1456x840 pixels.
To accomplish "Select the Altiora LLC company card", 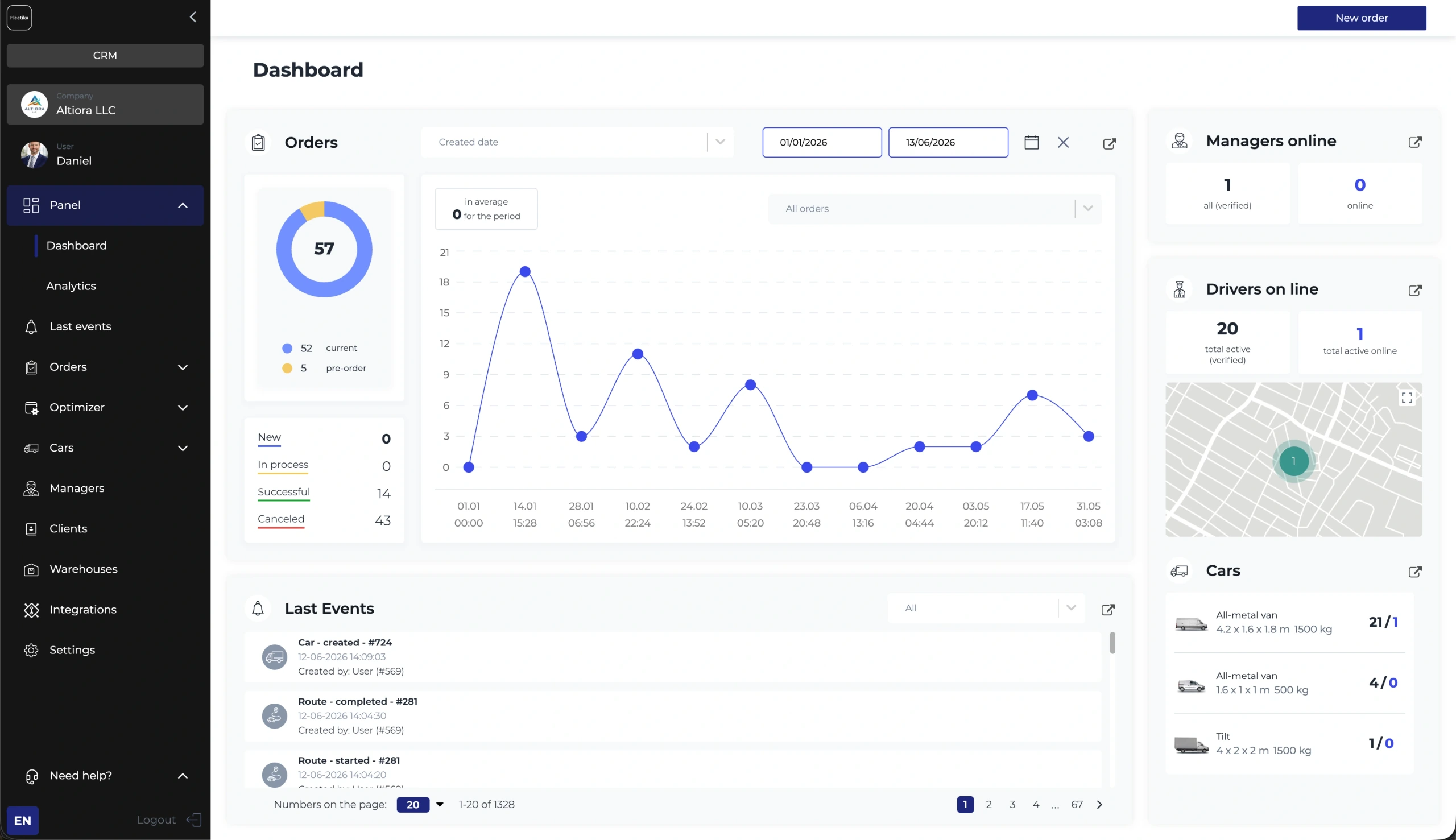I will [x=105, y=105].
